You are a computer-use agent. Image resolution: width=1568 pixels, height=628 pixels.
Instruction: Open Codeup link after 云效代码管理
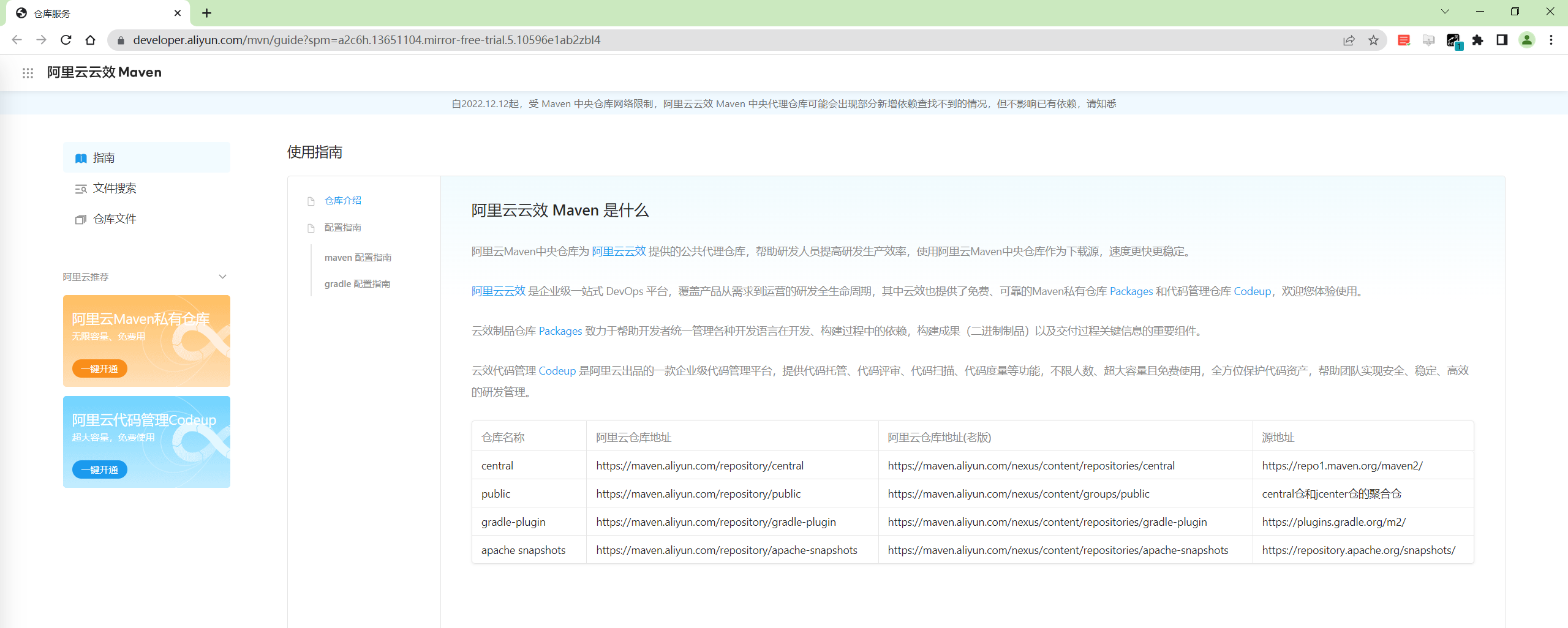557,371
